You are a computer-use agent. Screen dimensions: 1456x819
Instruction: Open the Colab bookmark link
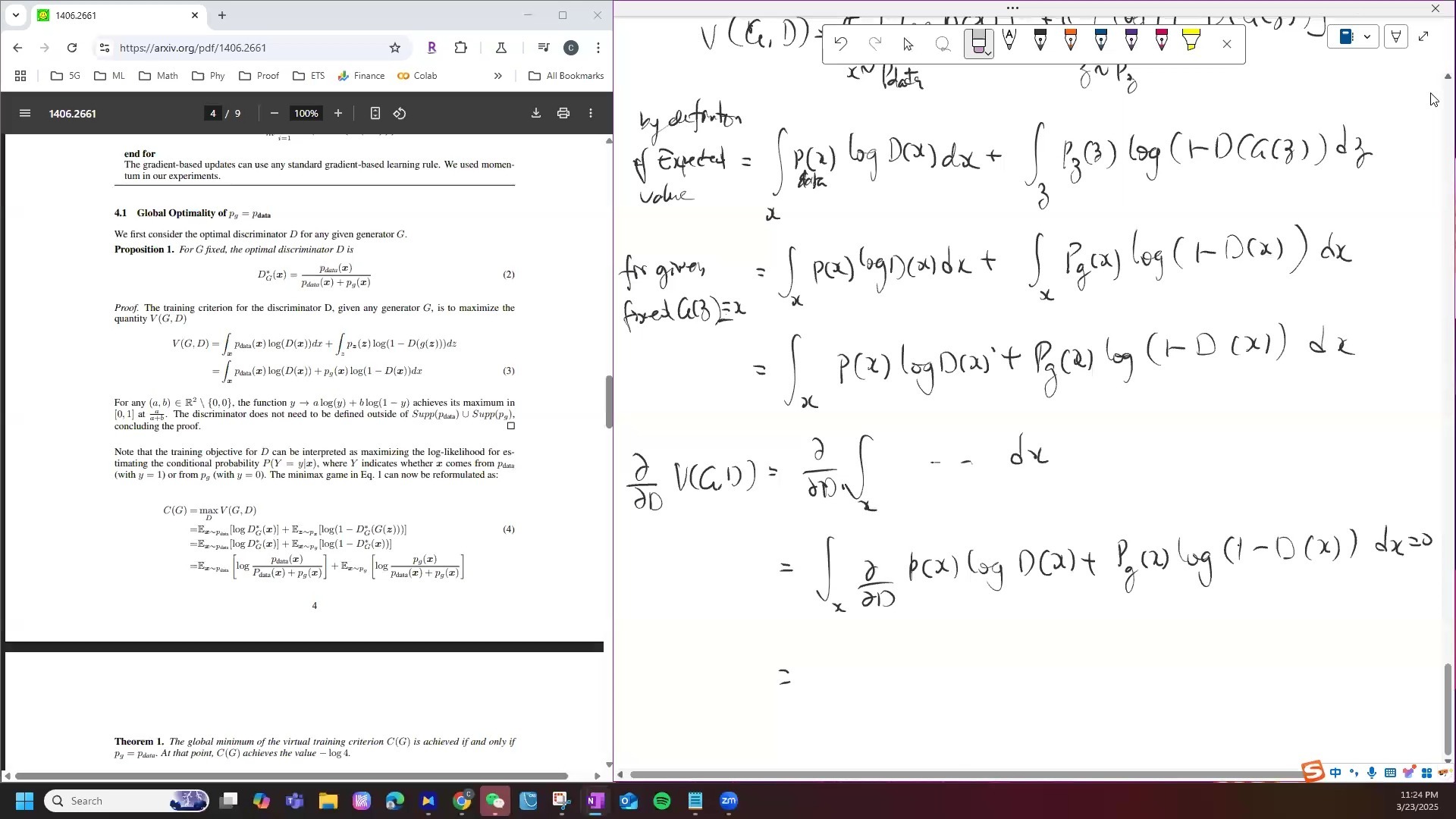click(x=417, y=76)
